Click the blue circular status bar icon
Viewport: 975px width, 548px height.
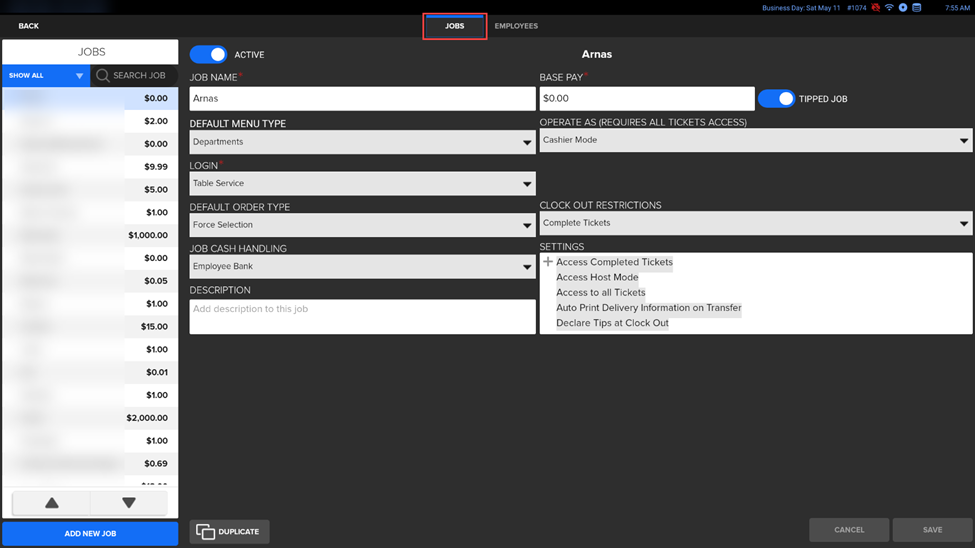pos(903,7)
